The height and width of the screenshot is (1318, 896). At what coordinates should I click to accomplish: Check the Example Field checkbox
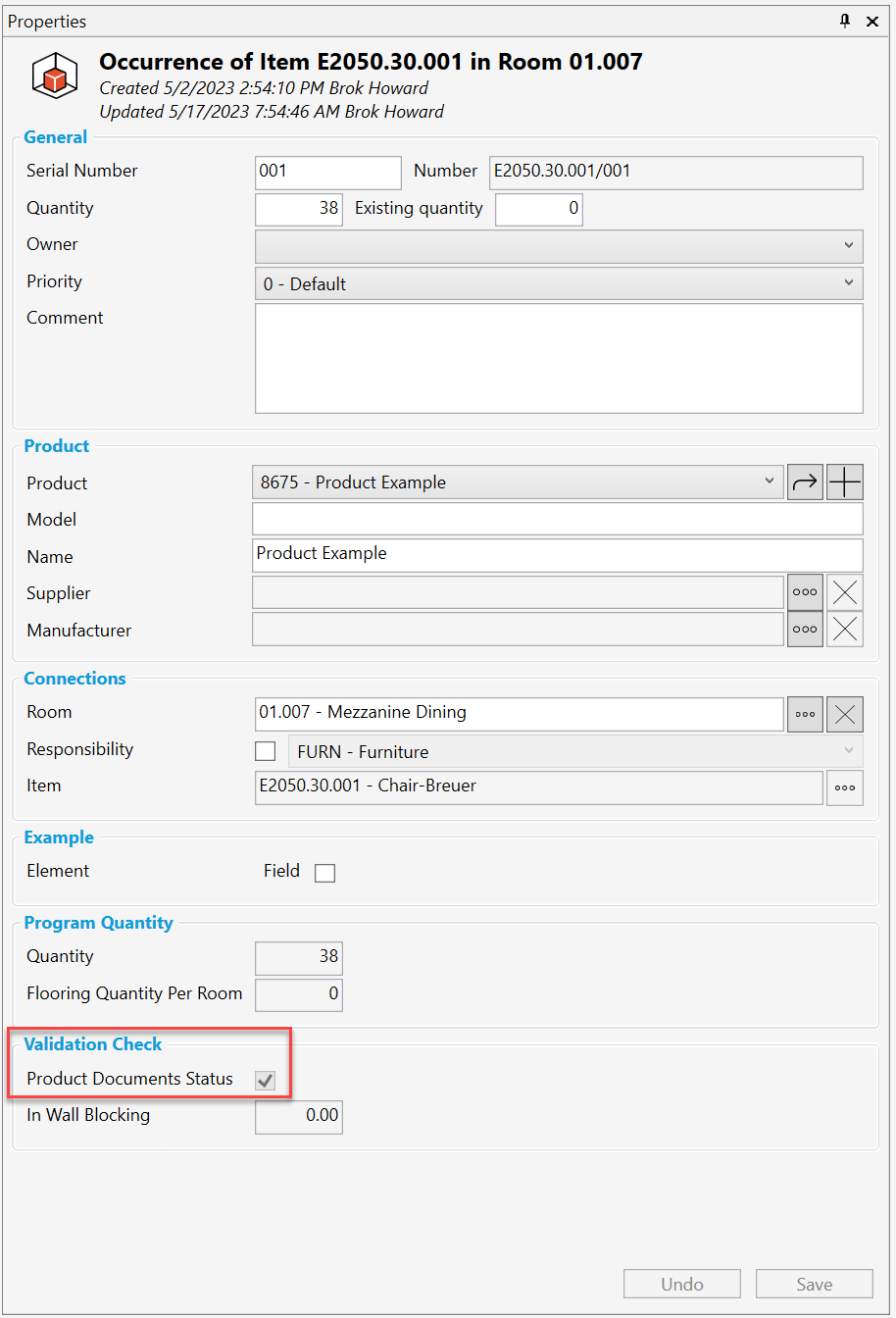(324, 873)
